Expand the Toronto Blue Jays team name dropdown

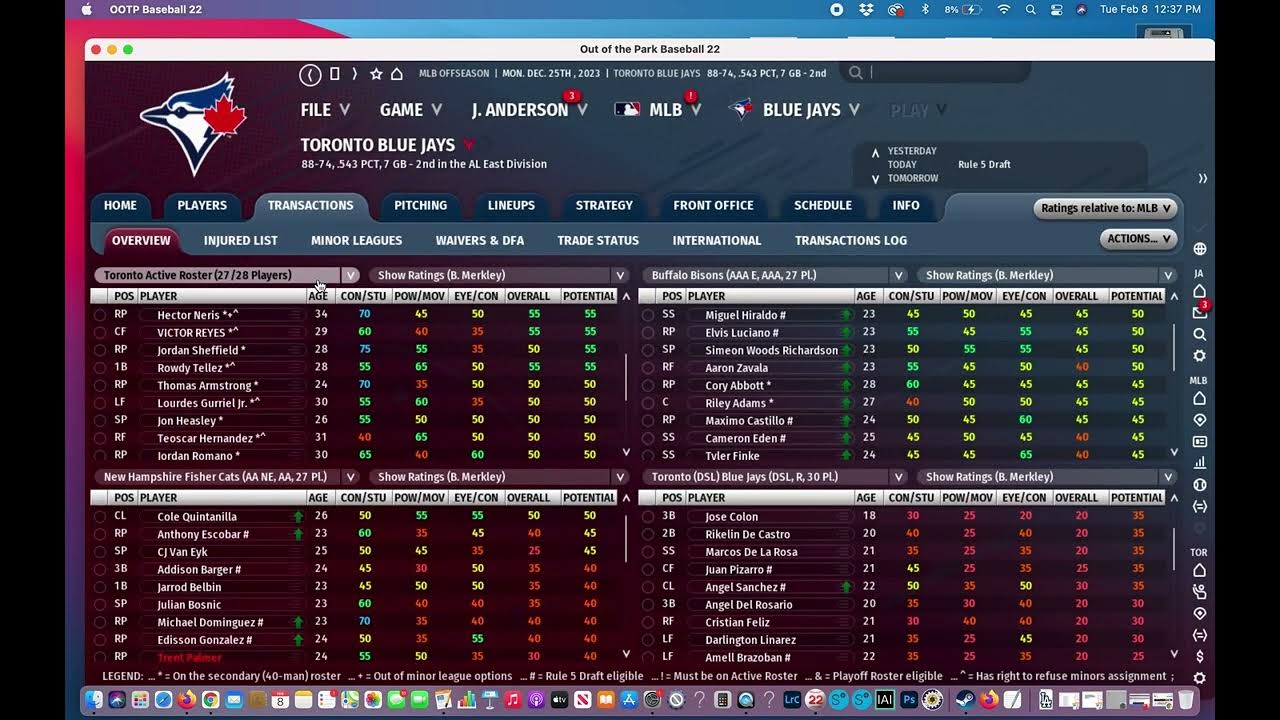[x=468, y=146]
